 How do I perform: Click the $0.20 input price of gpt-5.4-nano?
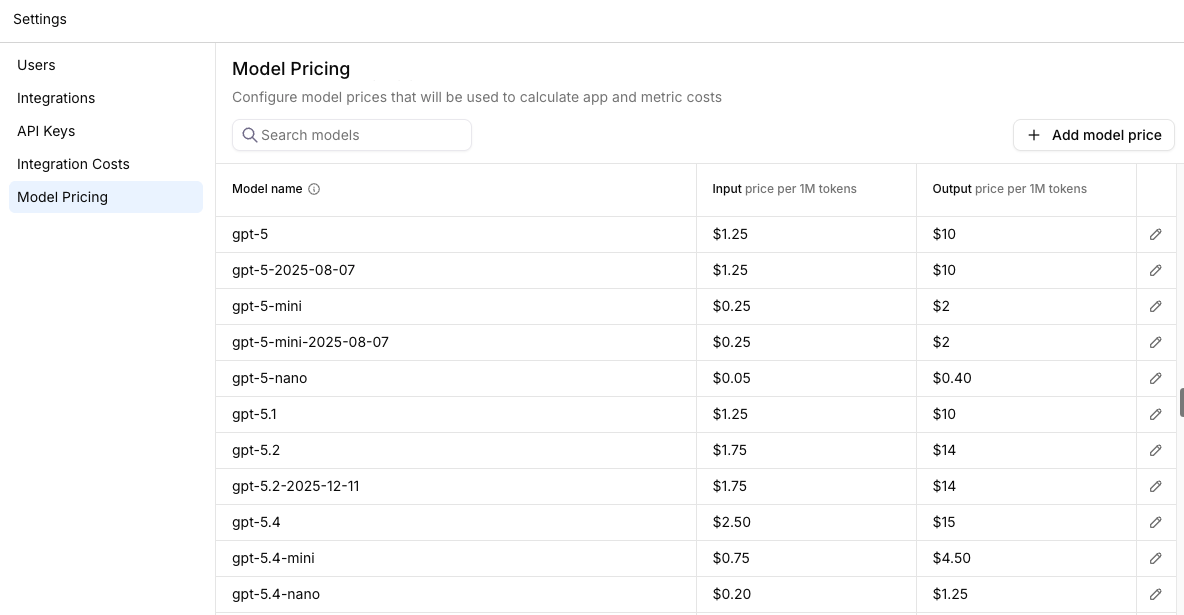pyautogui.click(x=732, y=595)
